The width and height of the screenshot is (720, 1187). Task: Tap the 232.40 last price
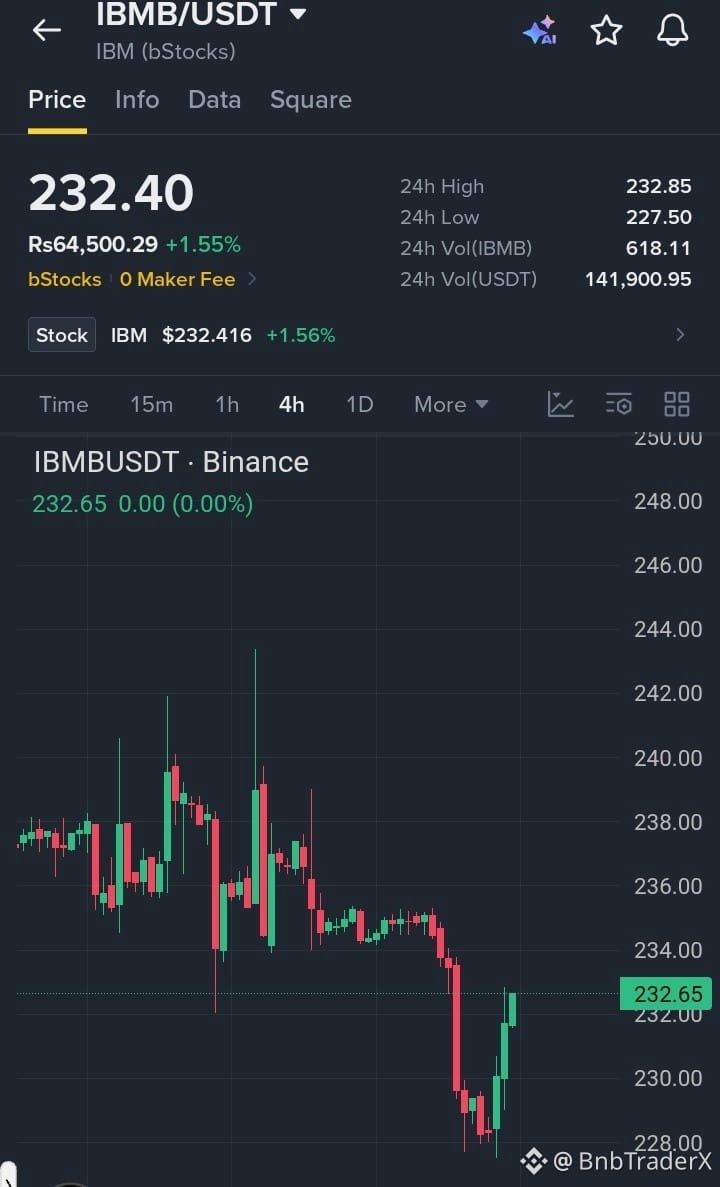pos(111,192)
